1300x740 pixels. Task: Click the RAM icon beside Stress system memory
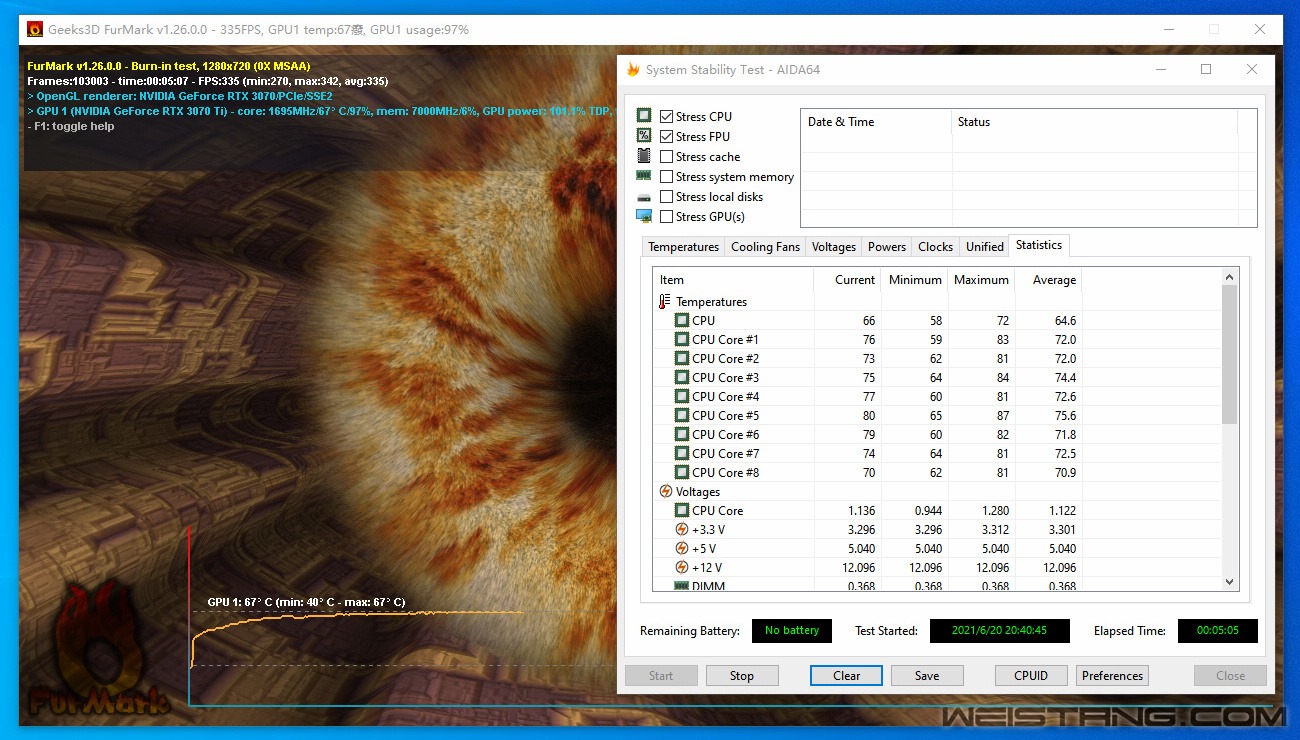pyautogui.click(x=644, y=176)
